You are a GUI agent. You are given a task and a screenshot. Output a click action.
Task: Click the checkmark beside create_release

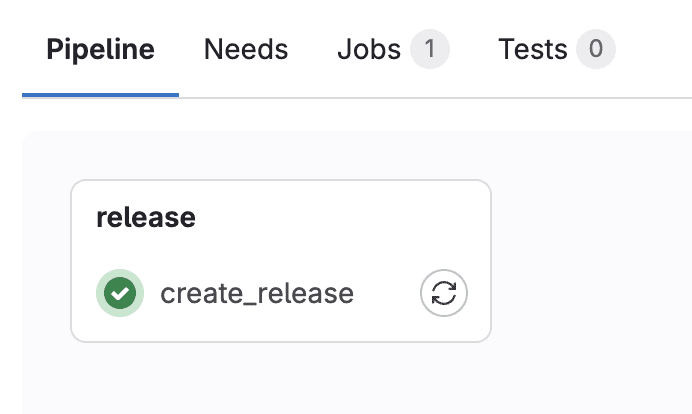120,293
